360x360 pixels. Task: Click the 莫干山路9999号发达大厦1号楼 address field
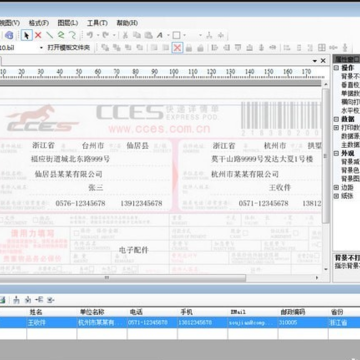(x=262, y=159)
